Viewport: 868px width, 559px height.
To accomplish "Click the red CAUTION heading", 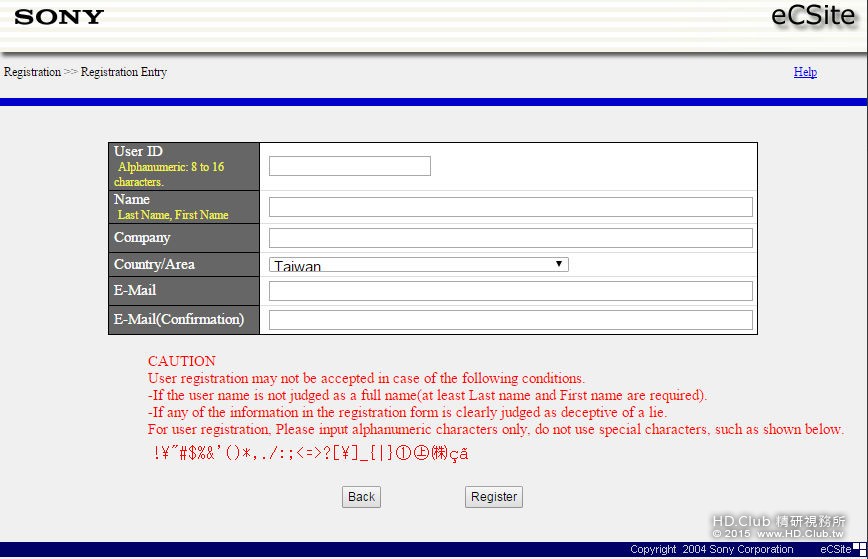I will [x=182, y=361].
